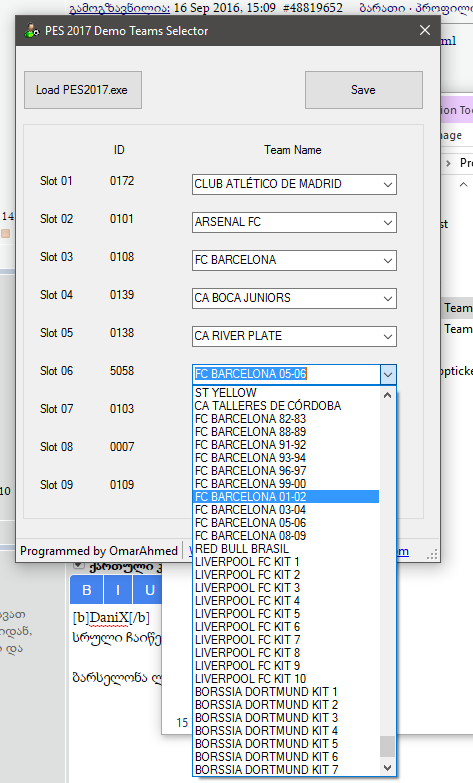Image resolution: width=473 pixels, height=783 pixels.
Task: Collapse the Slot 06 dropdown arrow
Action: click(388, 374)
